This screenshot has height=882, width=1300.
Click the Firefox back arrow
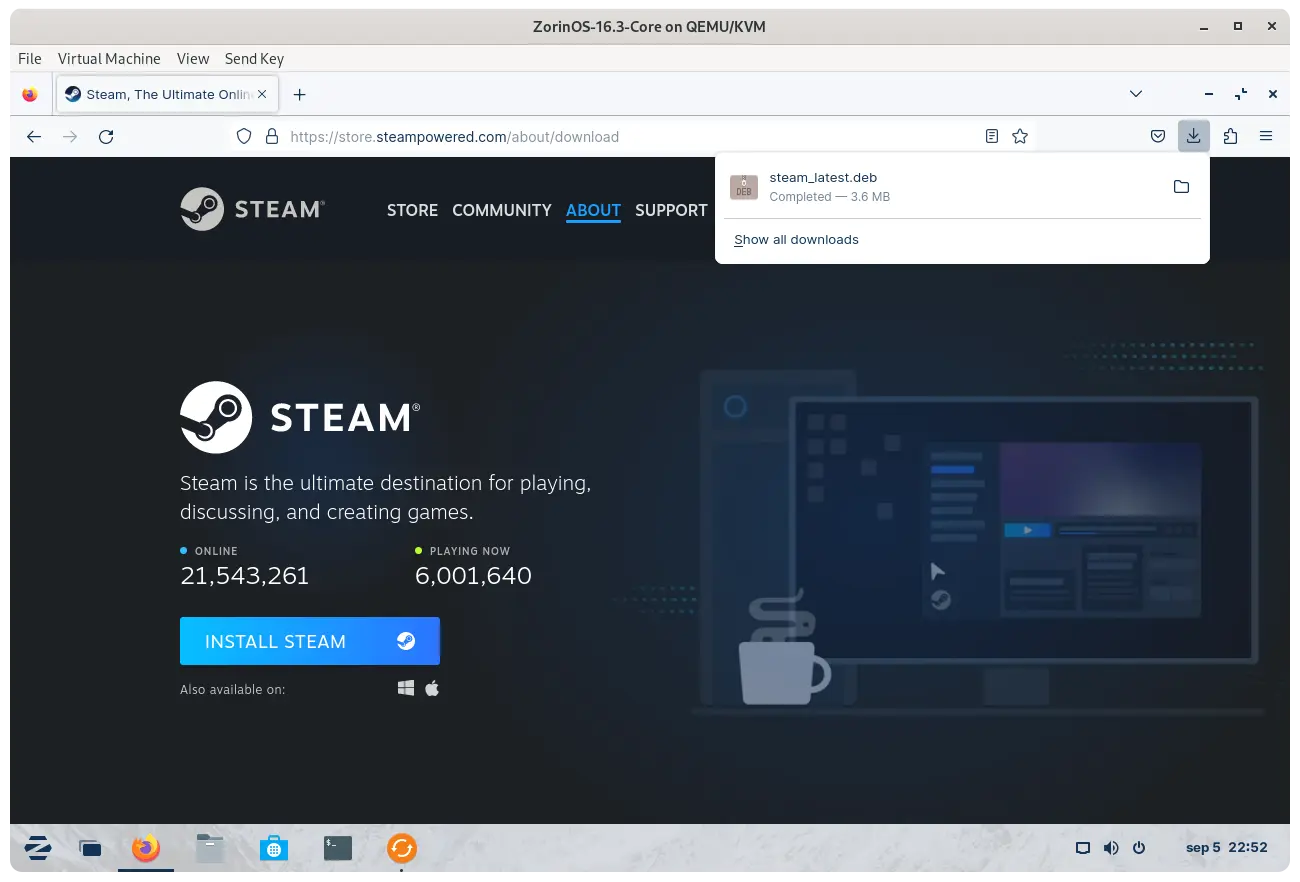tap(34, 136)
